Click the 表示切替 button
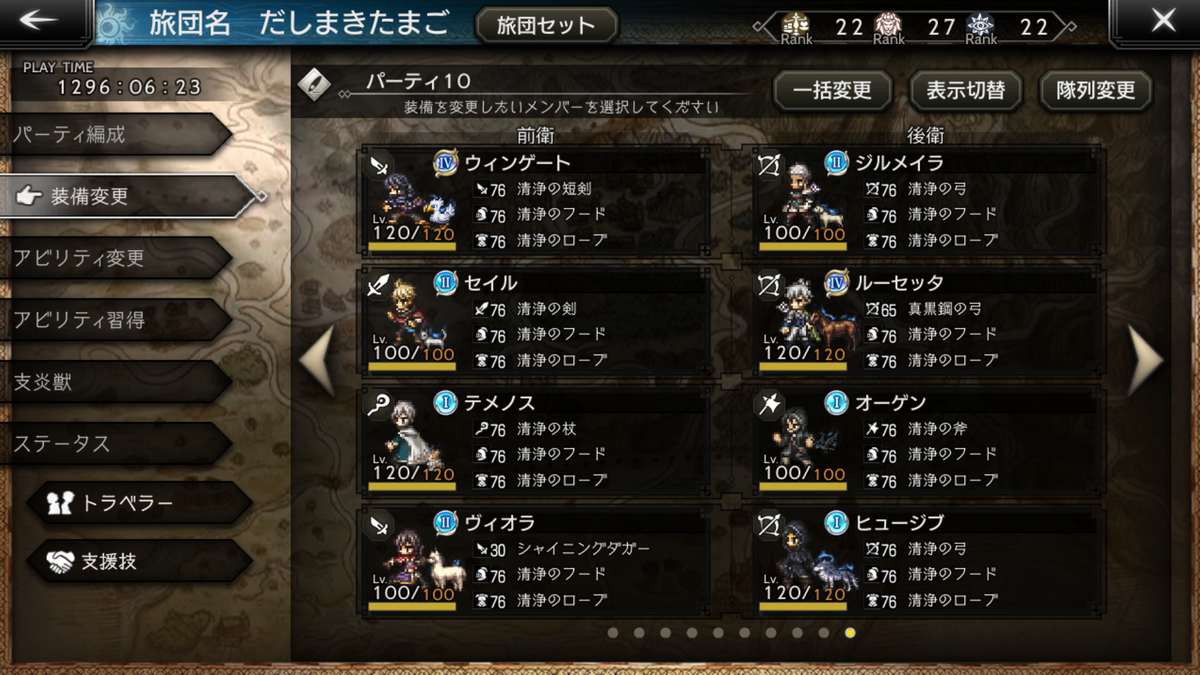Screen dimensions: 1200x675 pyautogui.click(x=965, y=91)
